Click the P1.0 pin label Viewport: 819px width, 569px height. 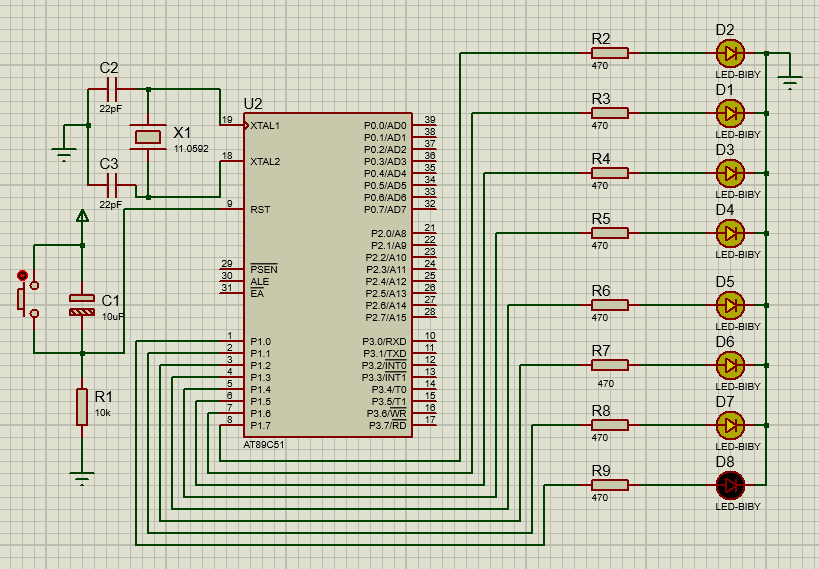(x=261, y=342)
